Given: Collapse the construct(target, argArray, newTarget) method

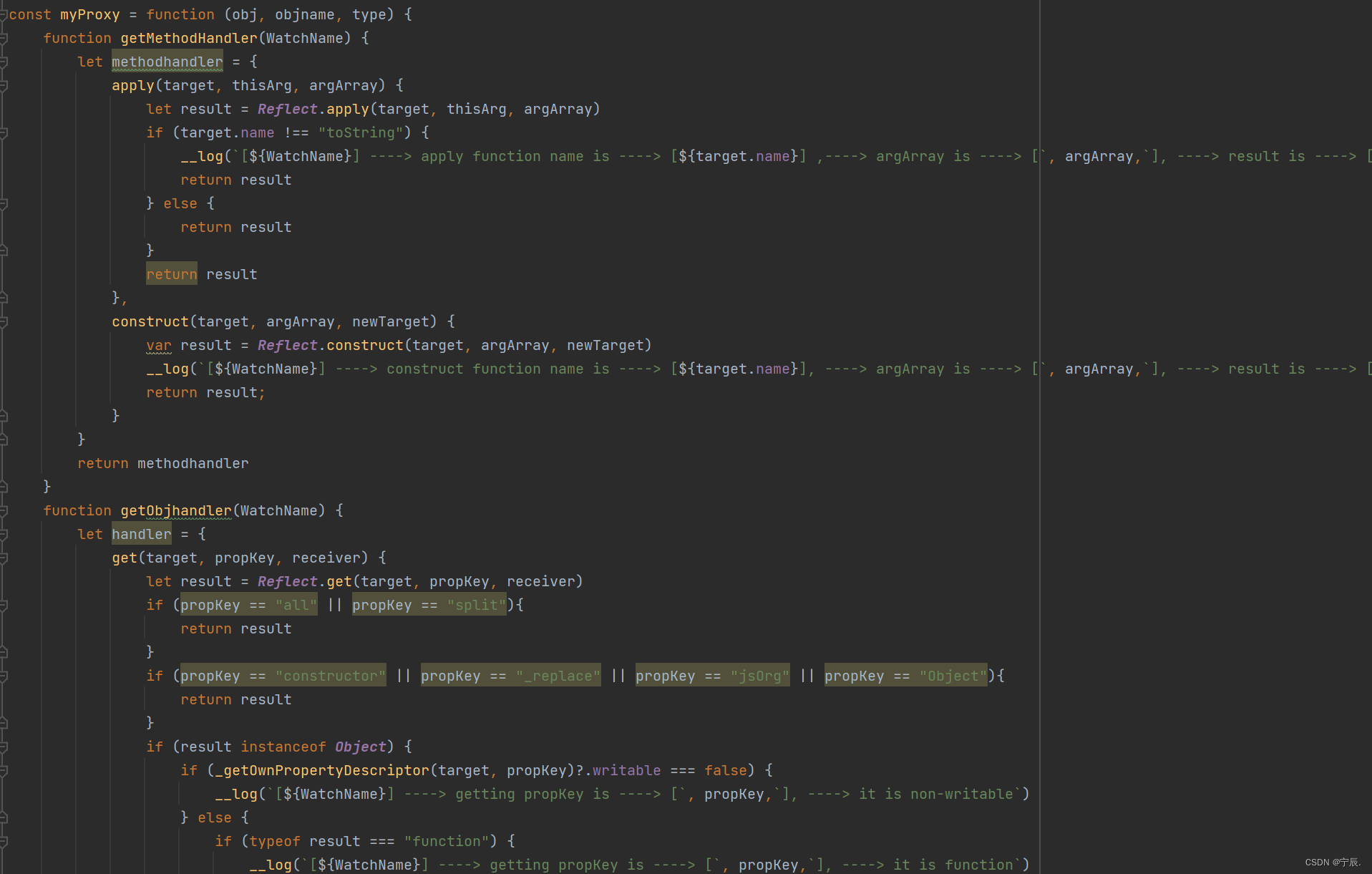Looking at the screenshot, I should pyautogui.click(x=4, y=321).
